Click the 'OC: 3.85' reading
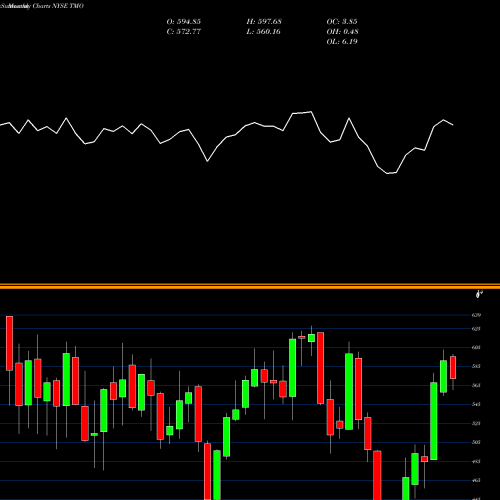 click(x=342, y=22)
